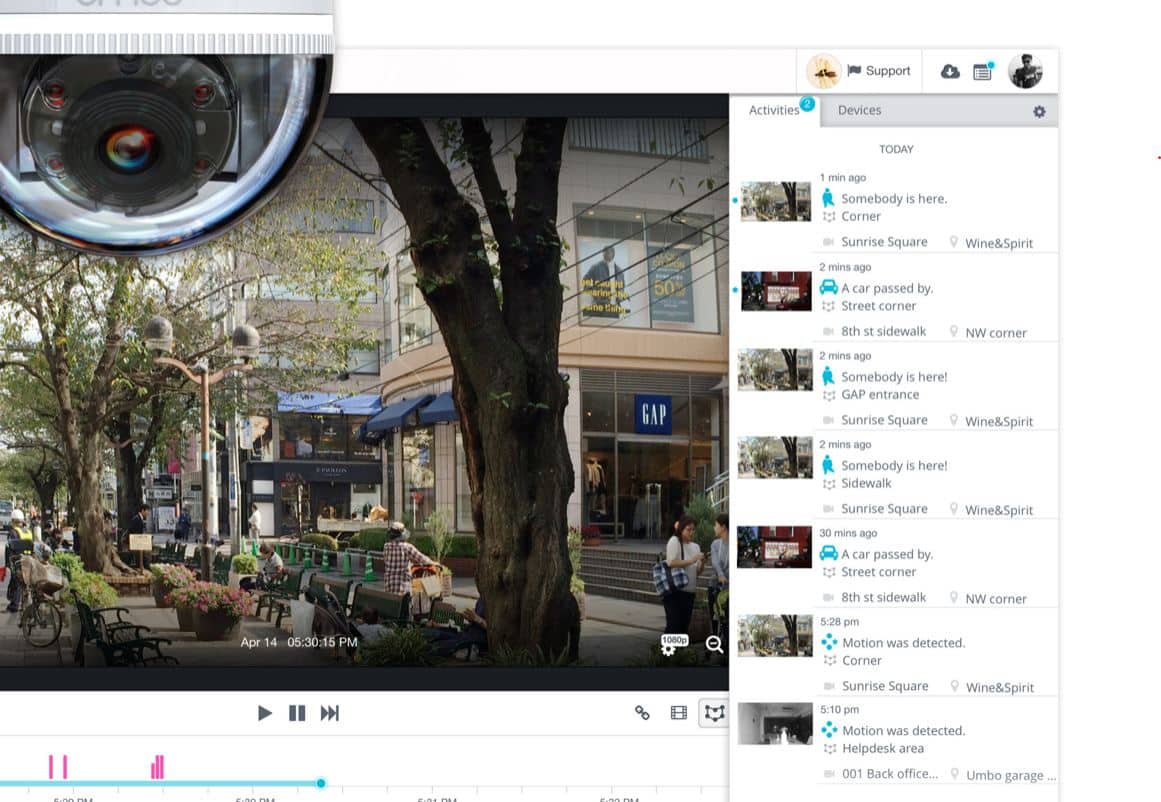Open the user profile avatar menu

1025,71
